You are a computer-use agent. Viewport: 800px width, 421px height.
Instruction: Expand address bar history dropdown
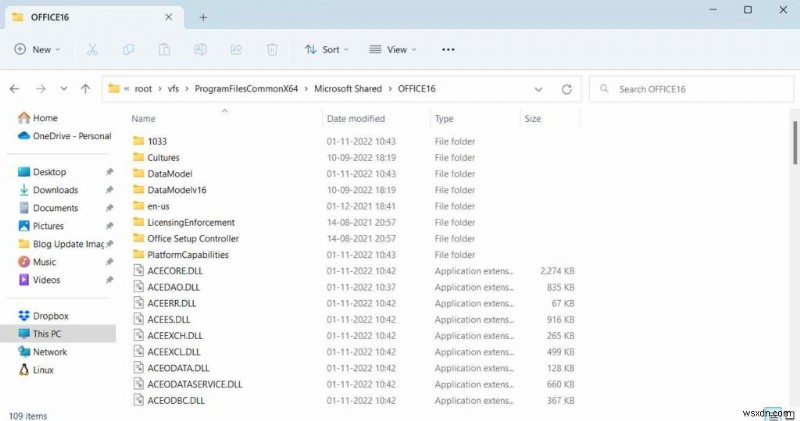click(538, 89)
